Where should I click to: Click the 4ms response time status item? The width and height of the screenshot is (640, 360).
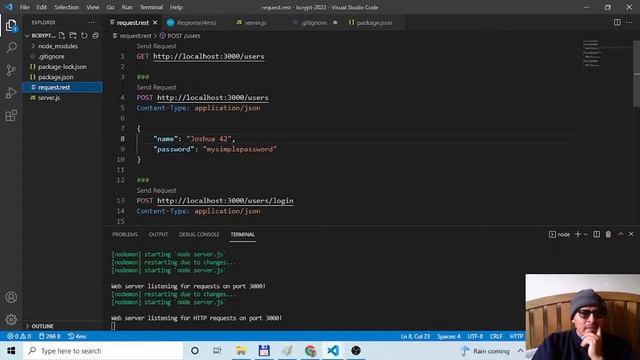coord(77,336)
